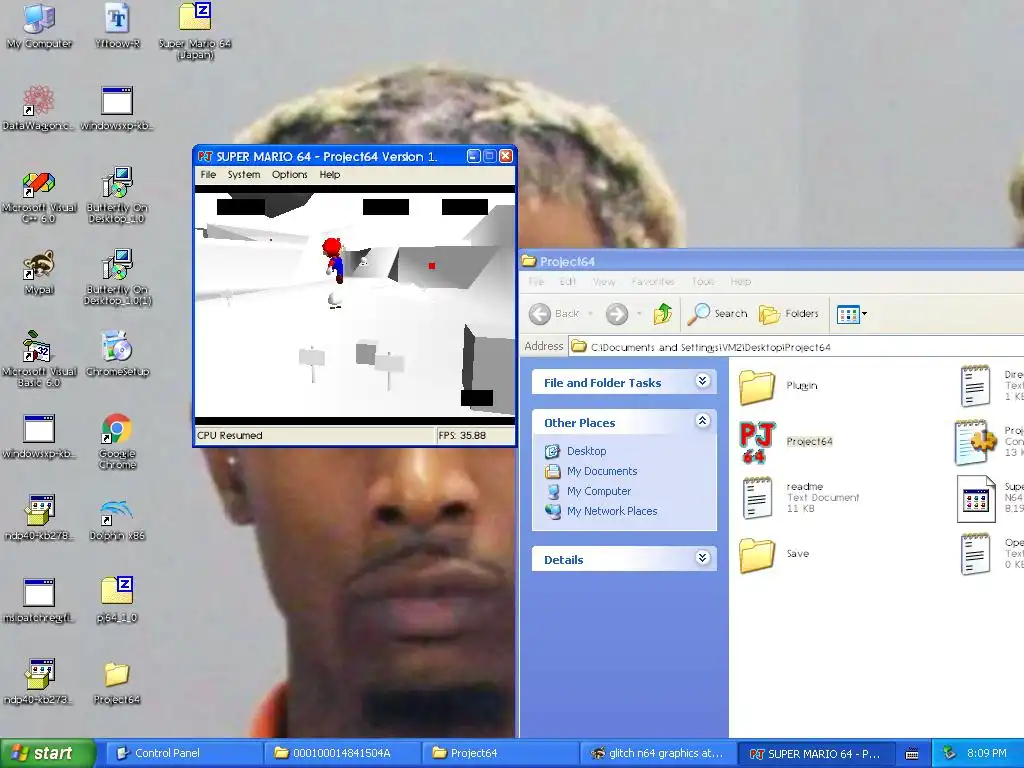Switch to 000100014841504A taskbar button
This screenshot has width=1024, height=768.
(x=342, y=754)
